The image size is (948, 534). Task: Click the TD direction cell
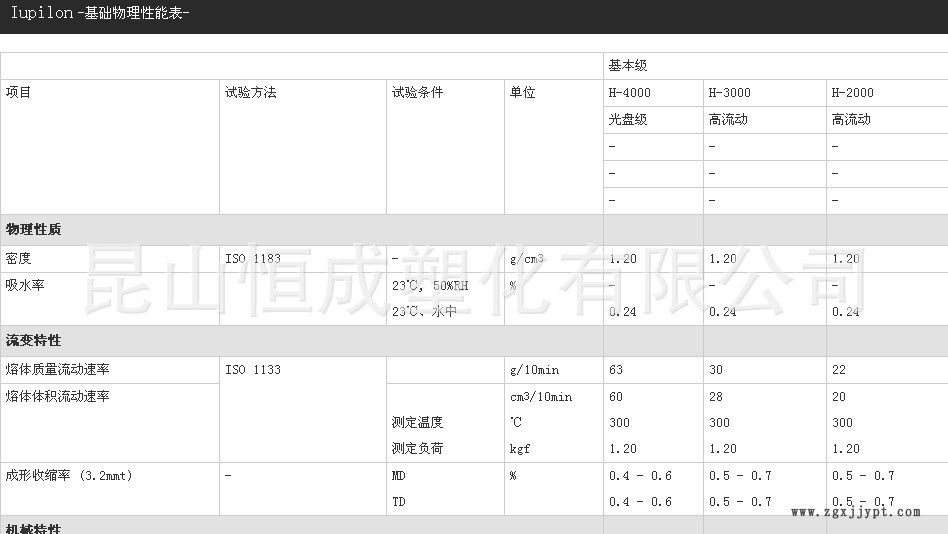398,502
